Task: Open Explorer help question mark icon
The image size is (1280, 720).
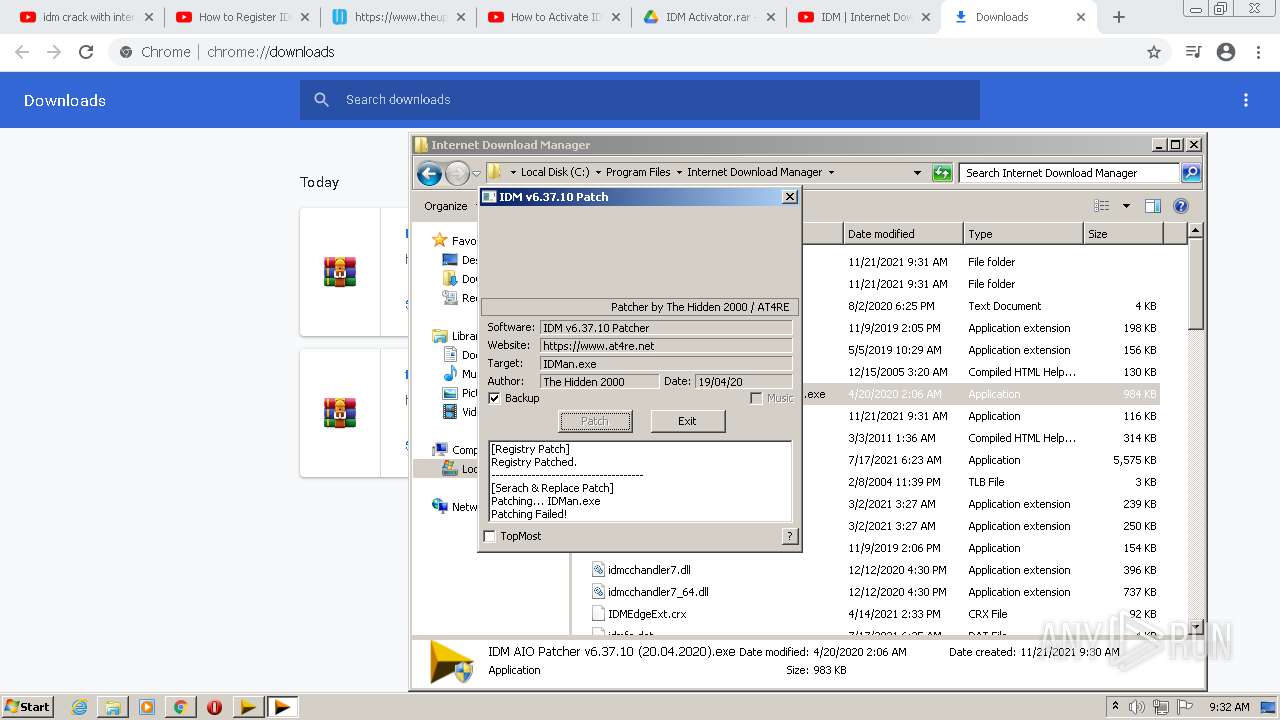Action: tap(1181, 206)
